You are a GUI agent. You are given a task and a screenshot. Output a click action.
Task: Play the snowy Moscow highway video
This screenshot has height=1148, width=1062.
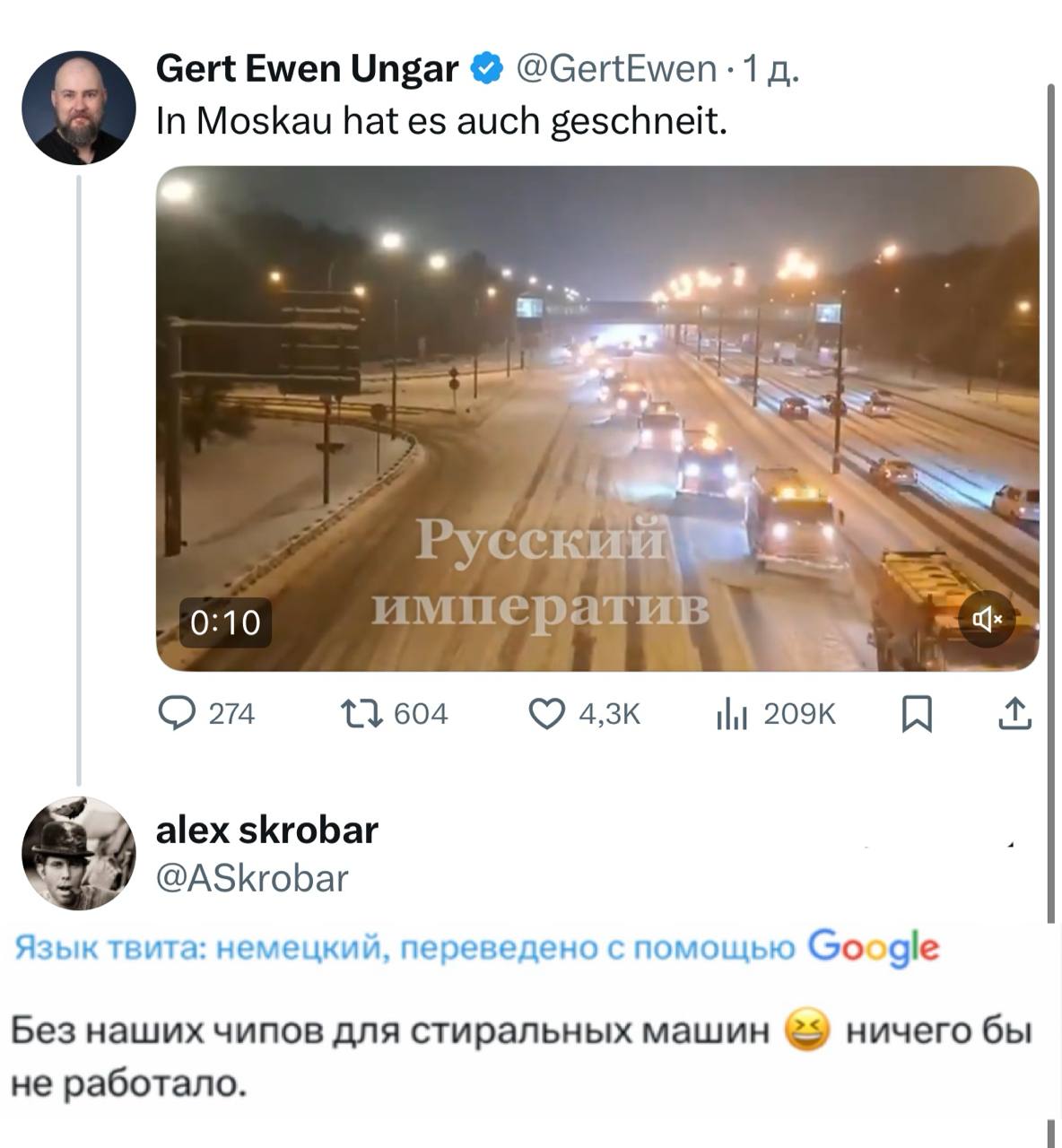[x=597, y=418]
